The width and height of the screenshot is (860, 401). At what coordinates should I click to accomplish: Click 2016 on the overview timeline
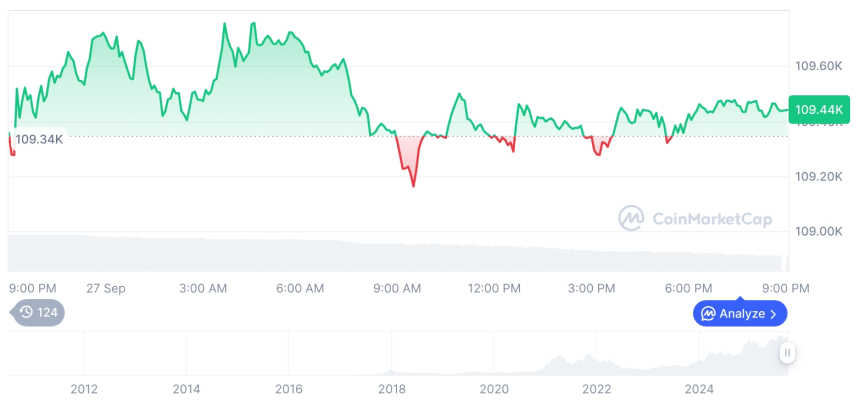[288, 388]
